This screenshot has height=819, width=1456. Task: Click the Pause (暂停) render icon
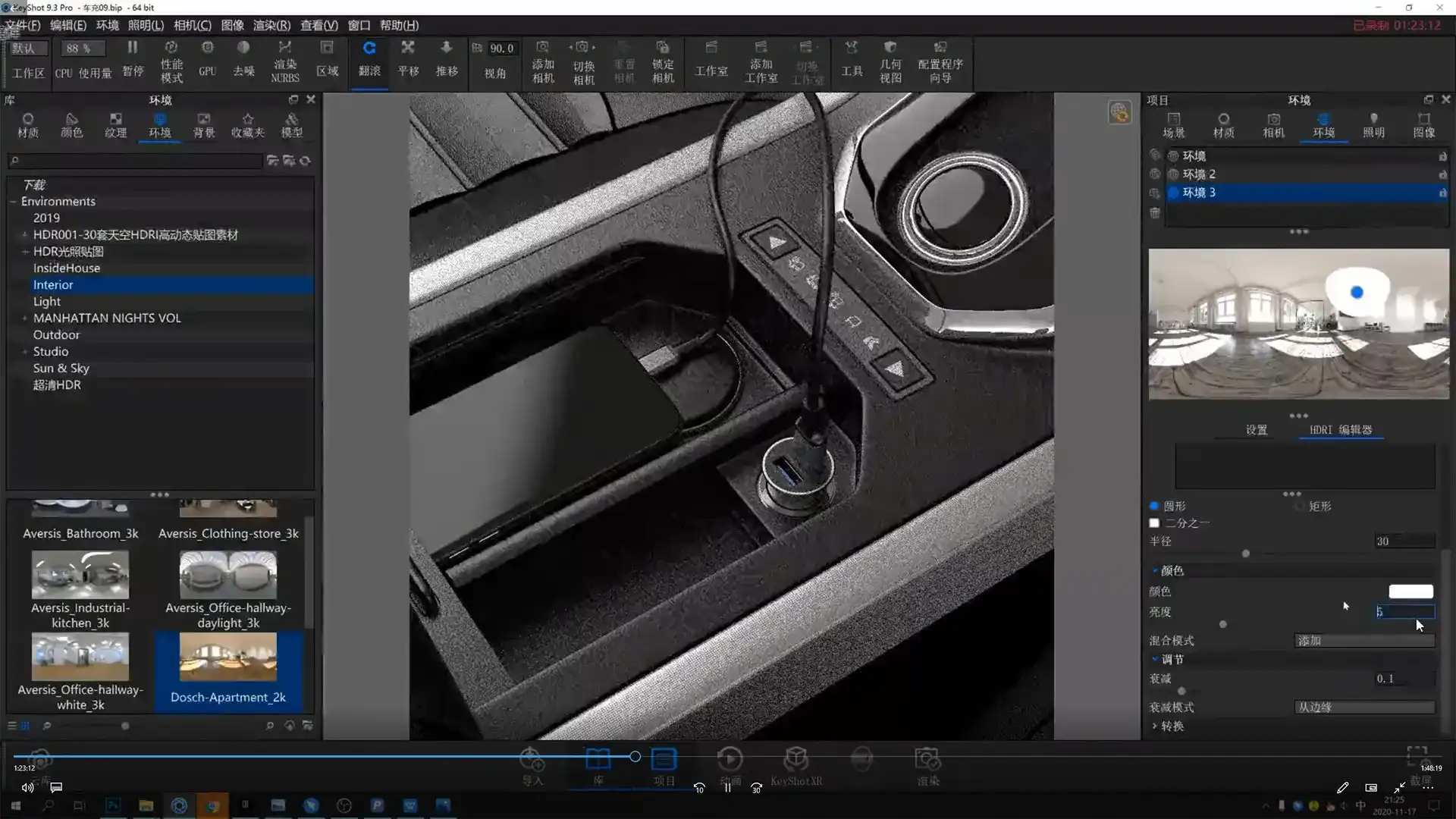(133, 49)
